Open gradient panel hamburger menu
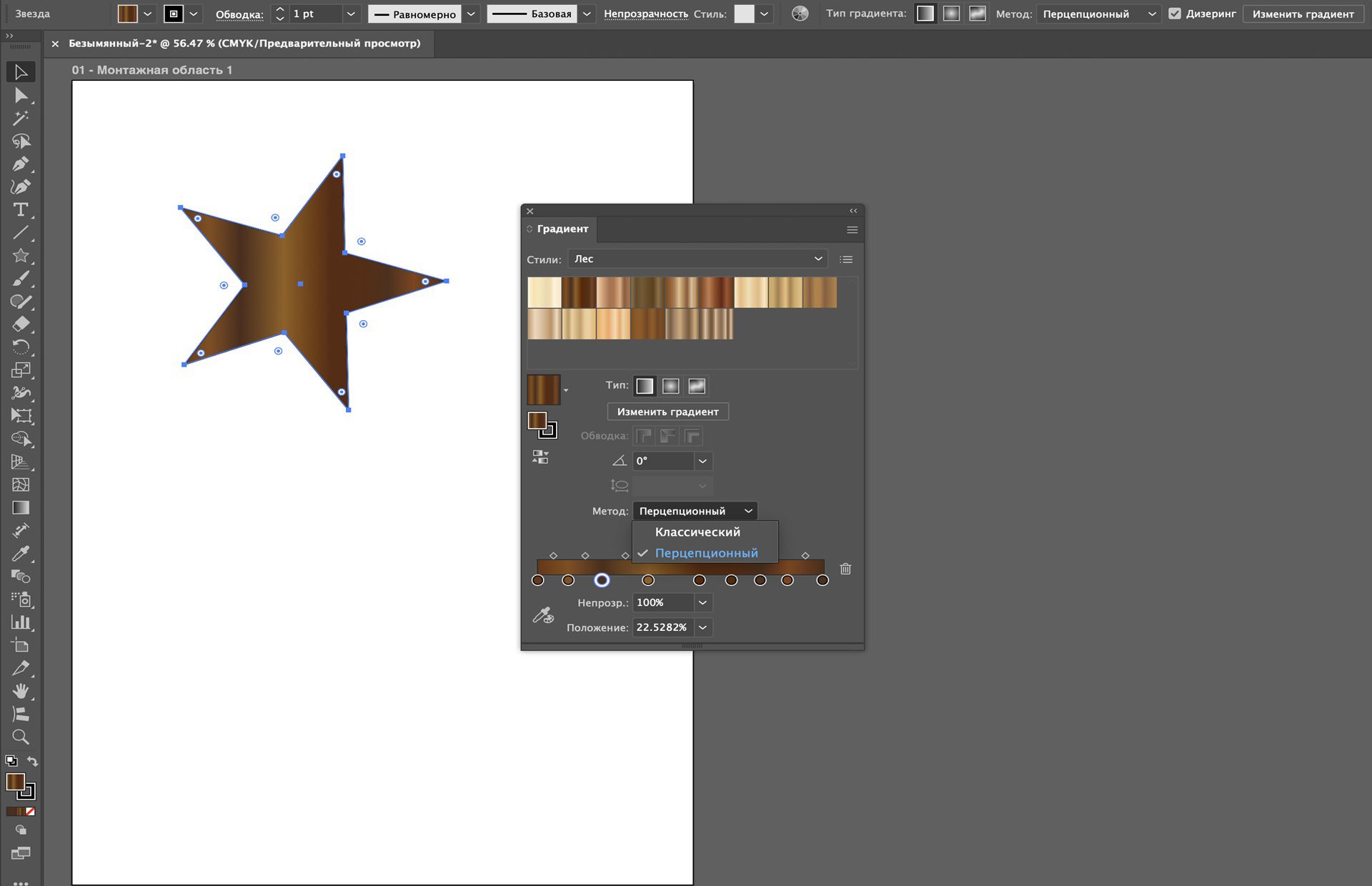This screenshot has width=1372, height=886. tap(852, 229)
